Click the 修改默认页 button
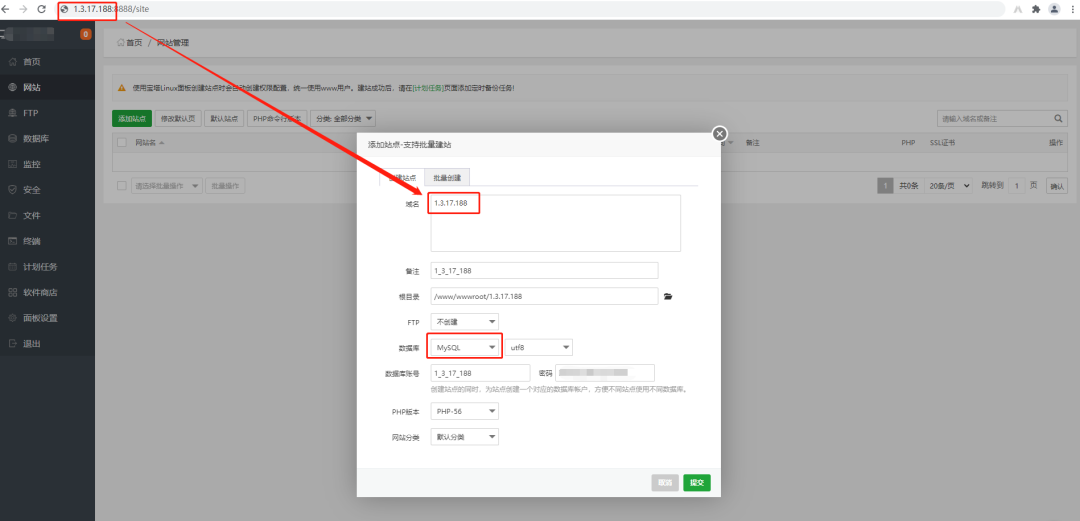The height and width of the screenshot is (521, 1080). point(178,119)
